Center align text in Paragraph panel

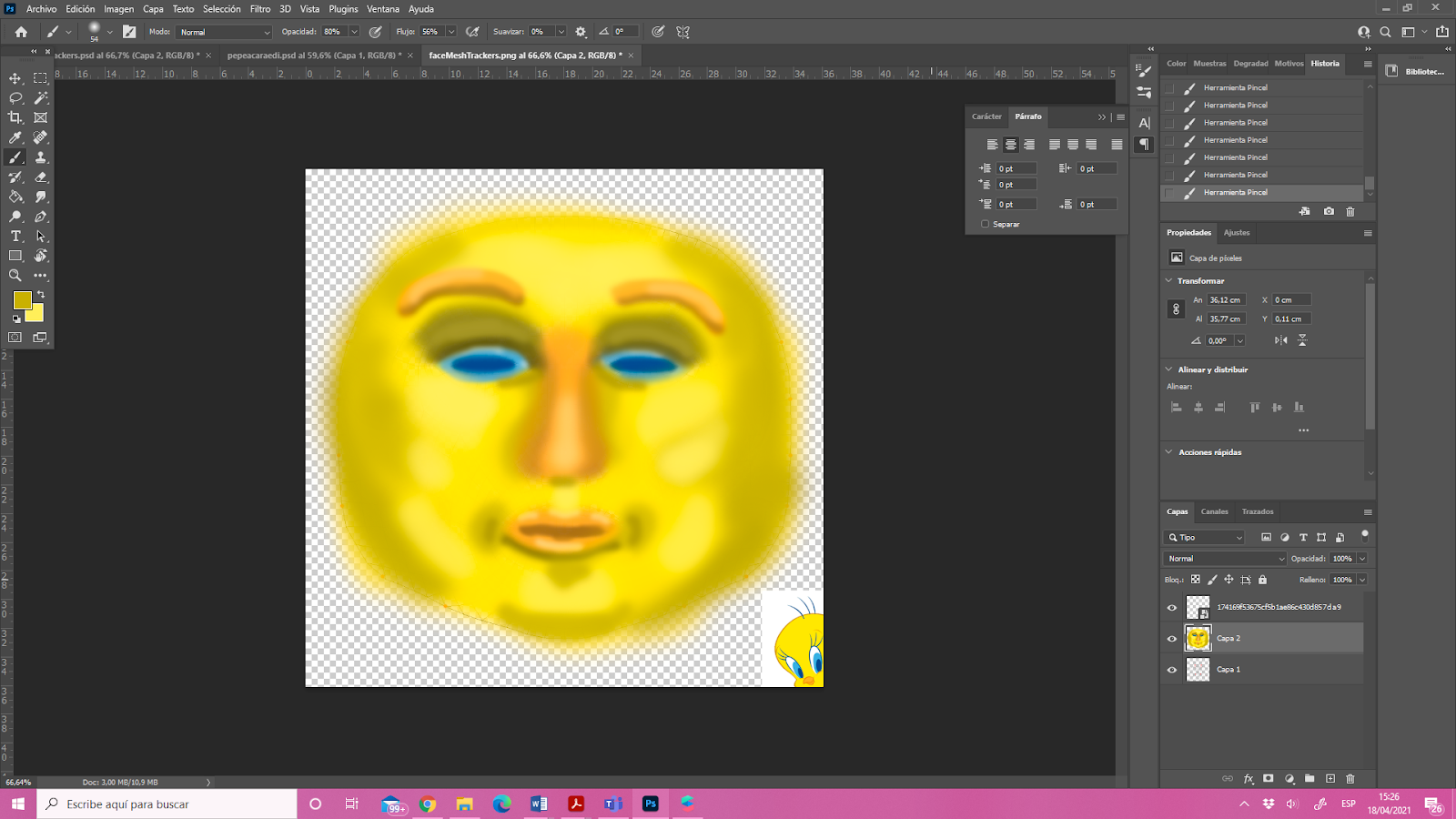click(1011, 145)
